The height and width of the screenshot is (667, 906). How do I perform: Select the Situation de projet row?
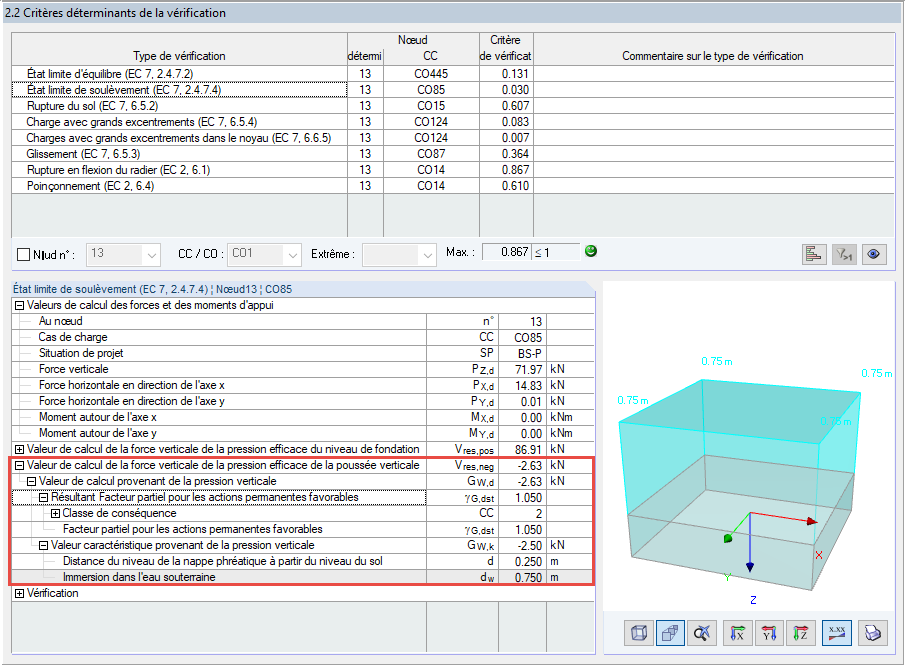pos(303,353)
